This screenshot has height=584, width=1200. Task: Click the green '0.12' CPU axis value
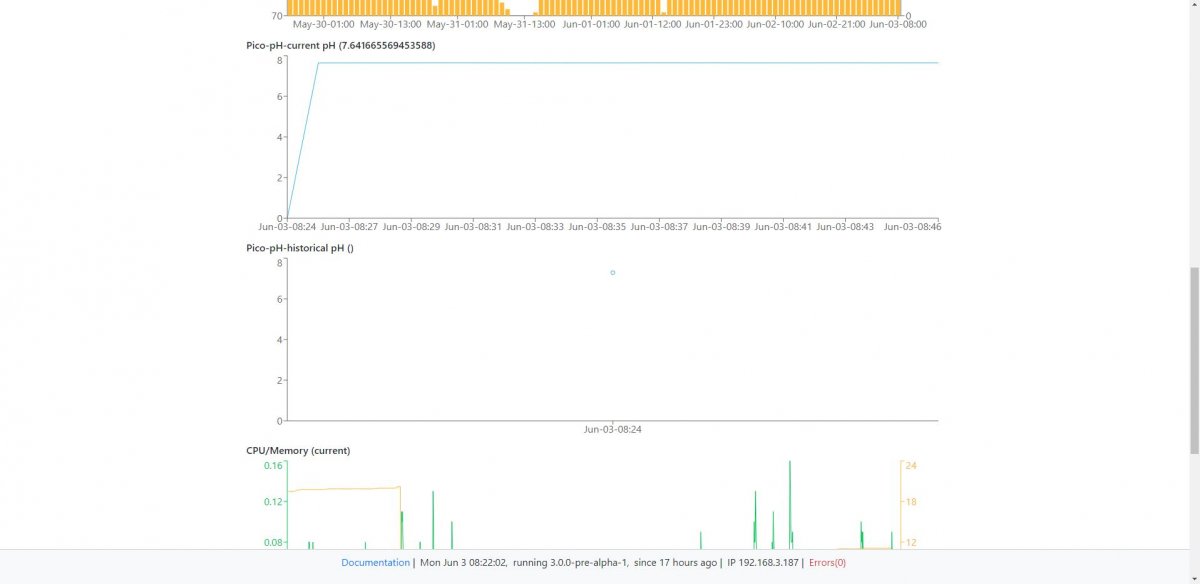pyautogui.click(x=273, y=502)
